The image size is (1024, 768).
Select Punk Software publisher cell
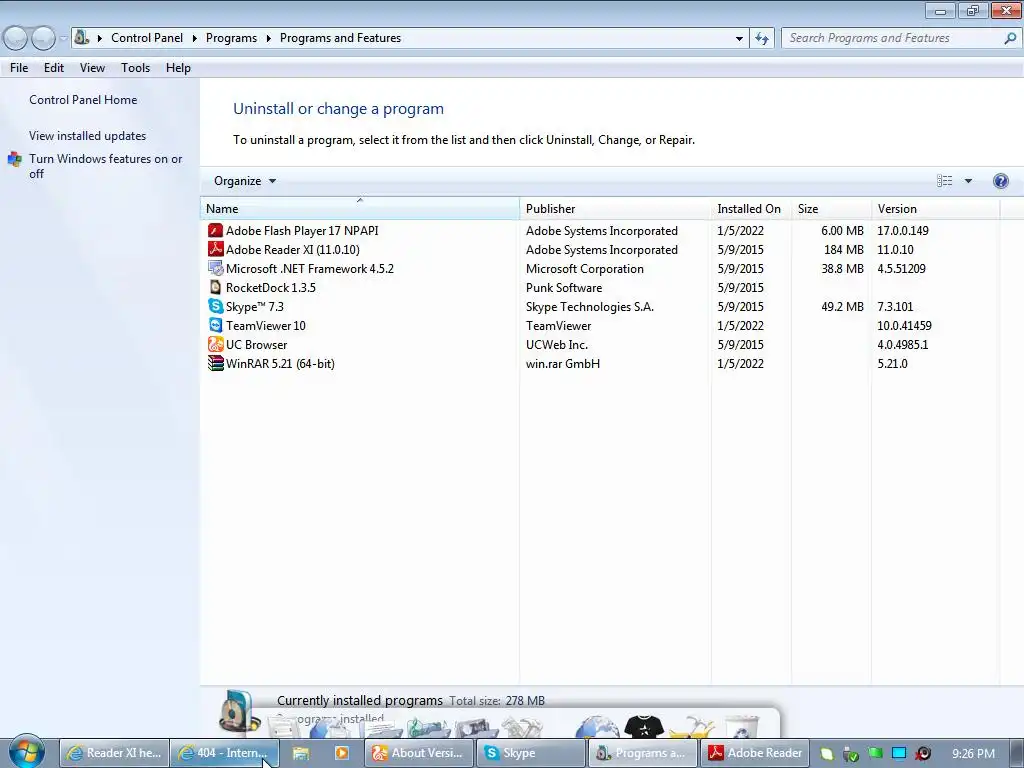(x=564, y=287)
